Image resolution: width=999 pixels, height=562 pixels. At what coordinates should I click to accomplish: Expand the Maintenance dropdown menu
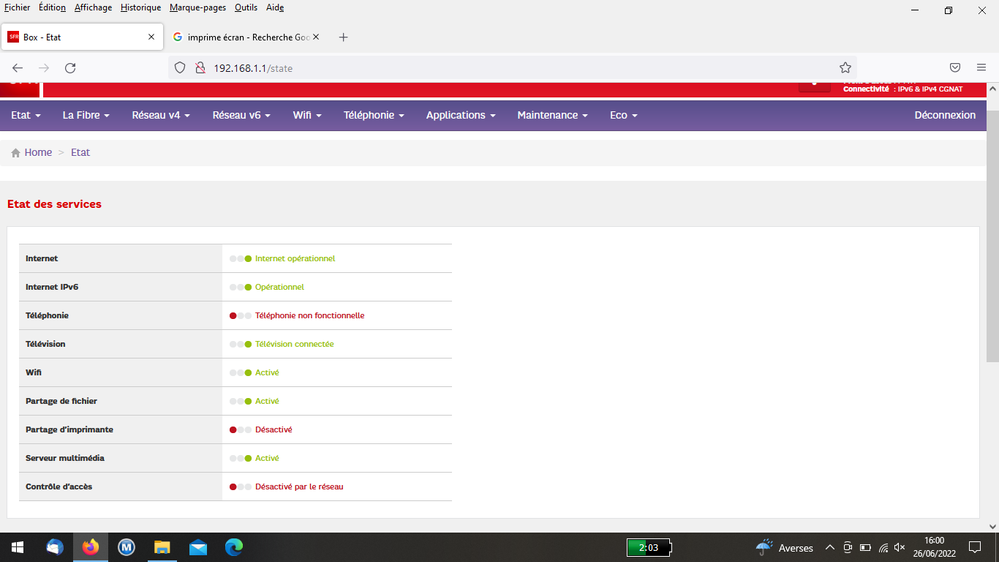tap(552, 115)
